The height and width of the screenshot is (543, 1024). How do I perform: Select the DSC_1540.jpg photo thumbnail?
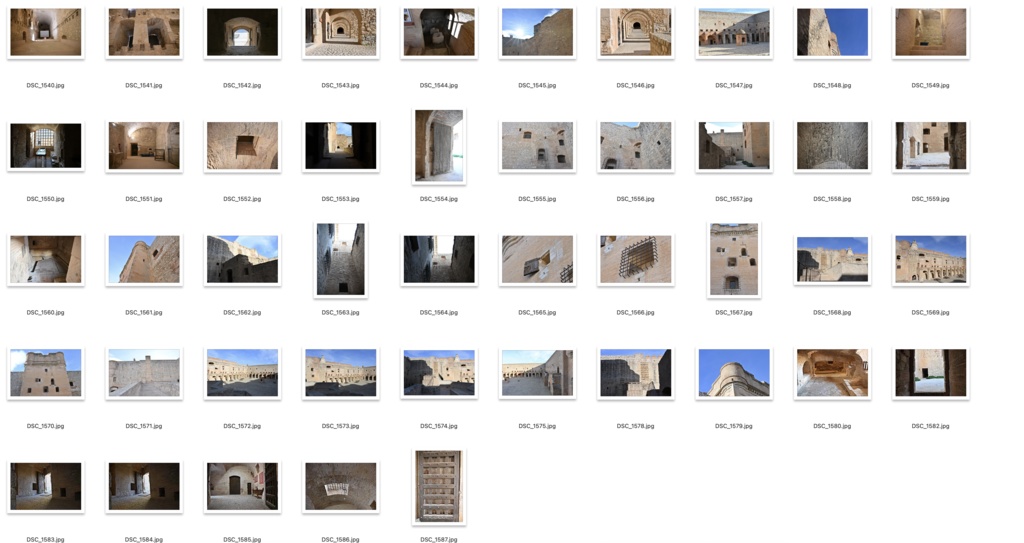tap(46, 32)
